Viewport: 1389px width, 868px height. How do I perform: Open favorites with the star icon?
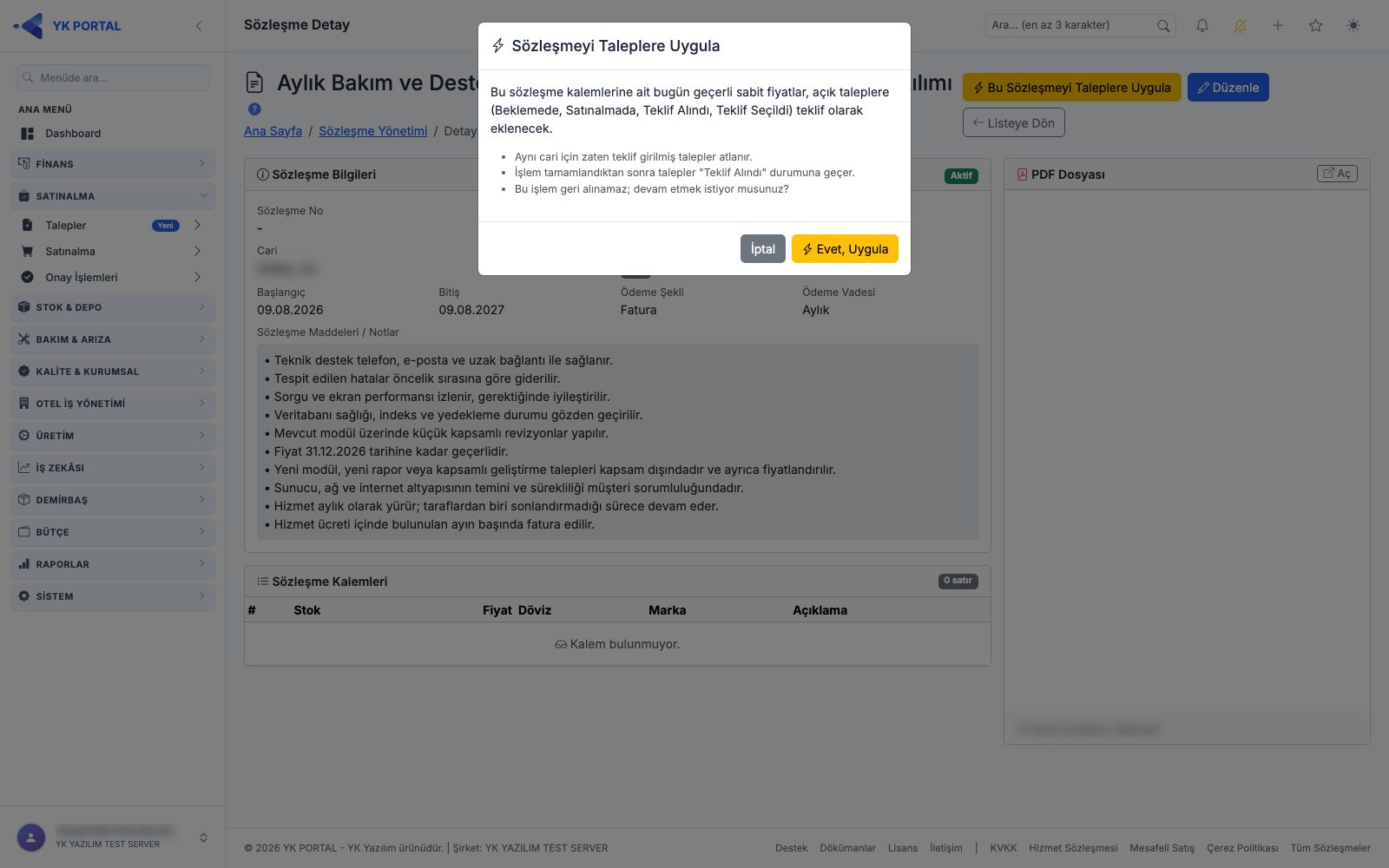[x=1315, y=26]
